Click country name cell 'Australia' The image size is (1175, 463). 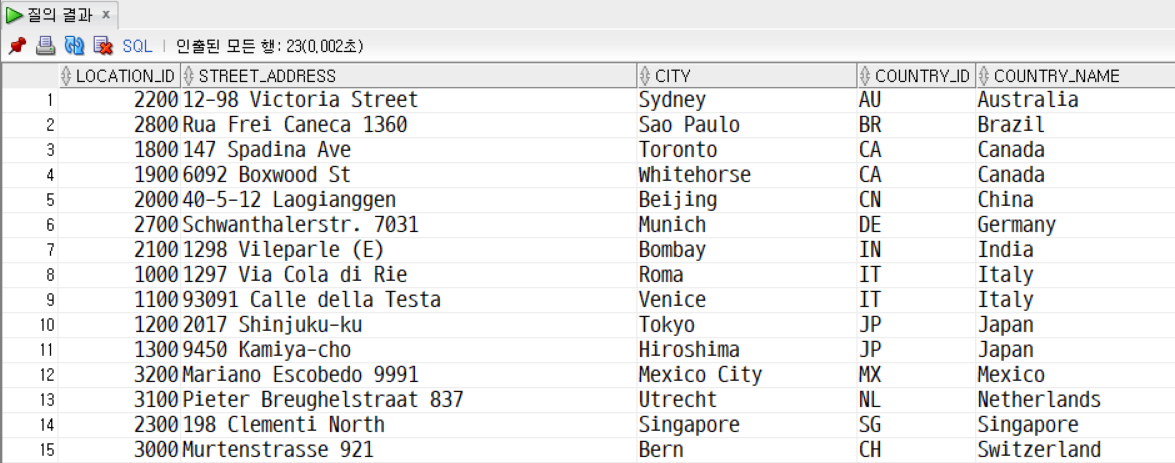1075,100
